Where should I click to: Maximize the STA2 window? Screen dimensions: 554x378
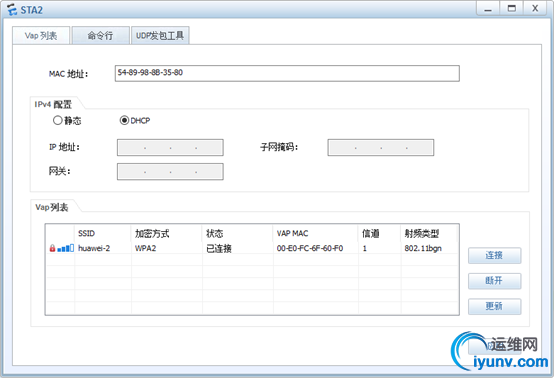point(512,8)
